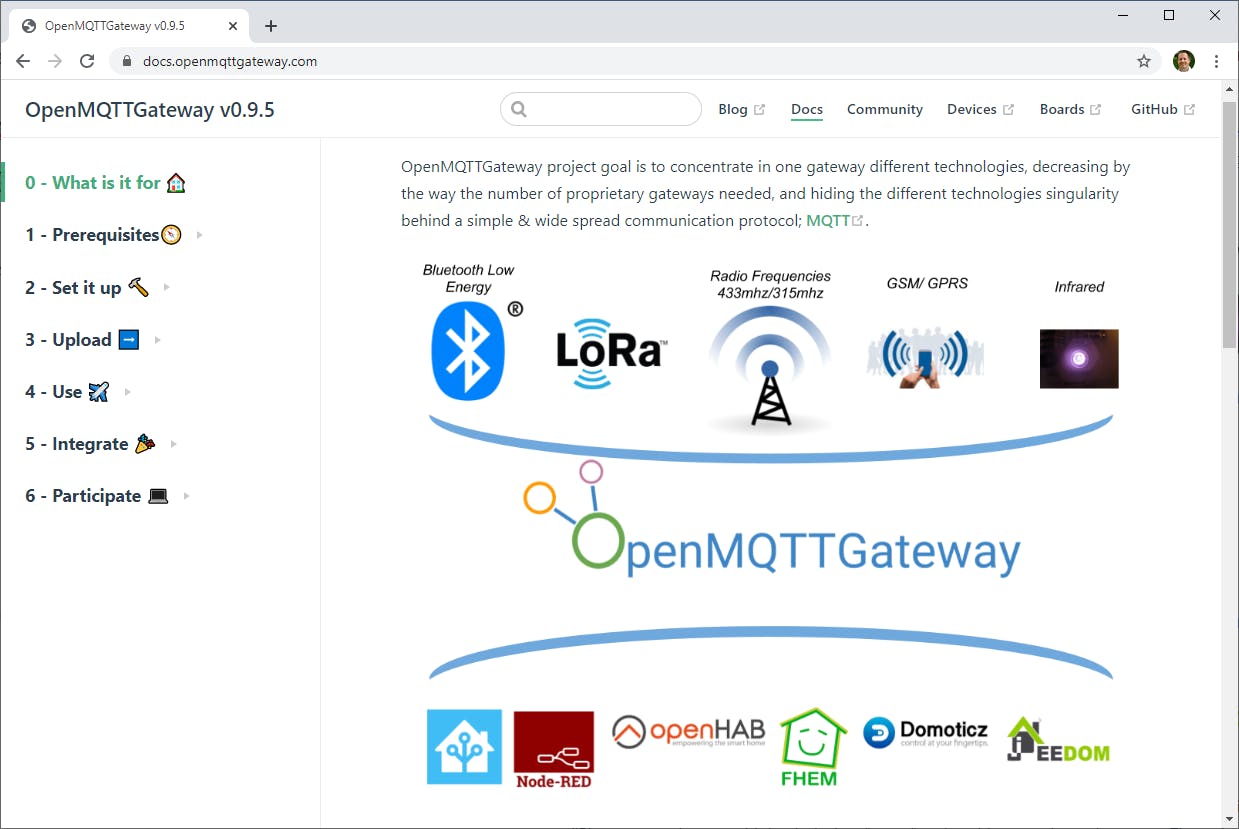The width and height of the screenshot is (1239, 829).
Task: Open the Boards external link
Action: [1070, 109]
